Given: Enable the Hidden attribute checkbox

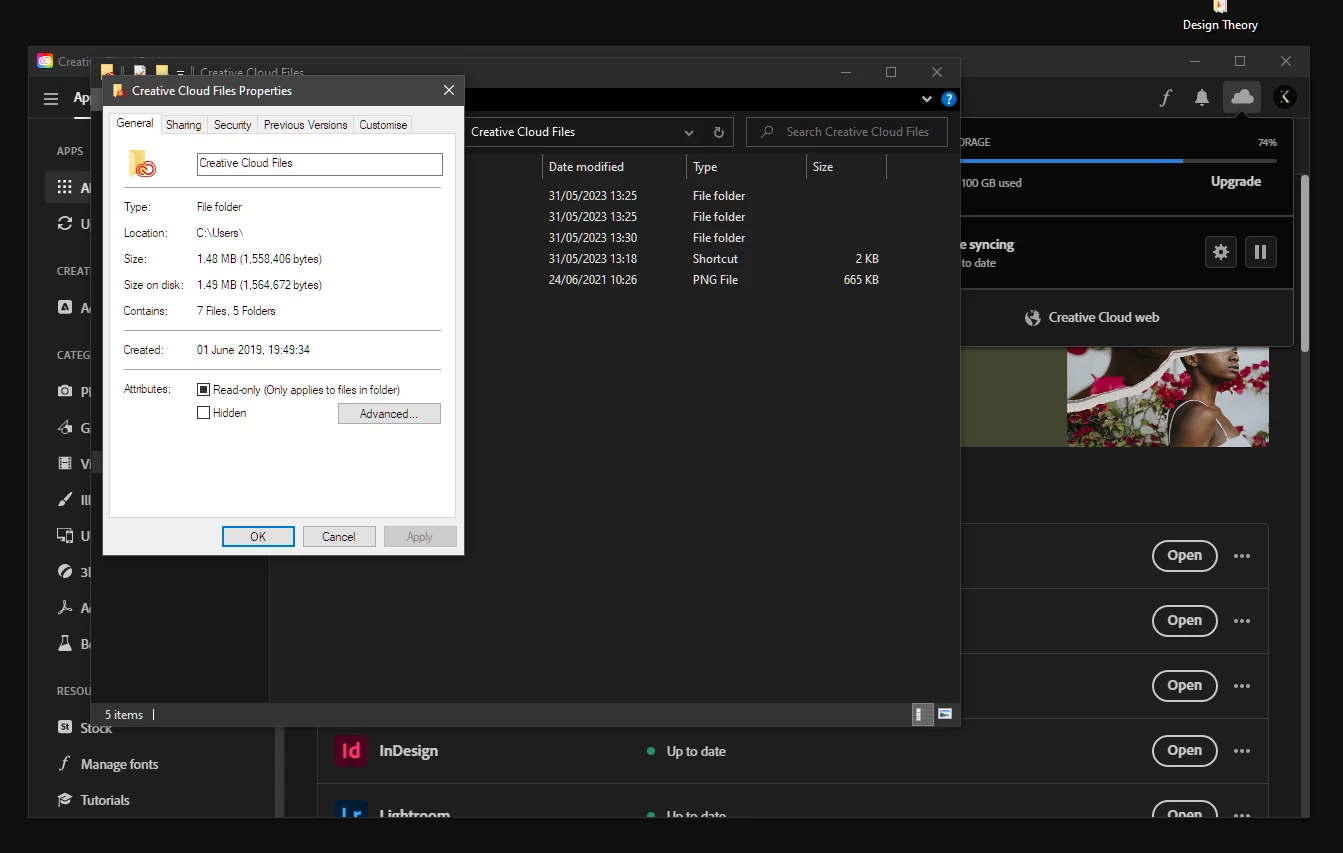Looking at the screenshot, I should [204, 413].
